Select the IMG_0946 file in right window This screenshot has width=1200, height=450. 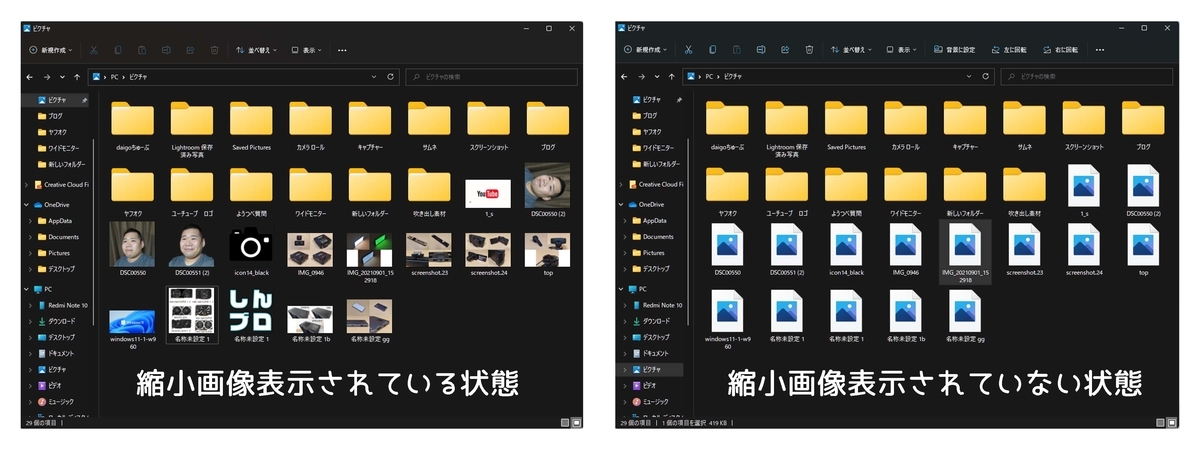905,250
